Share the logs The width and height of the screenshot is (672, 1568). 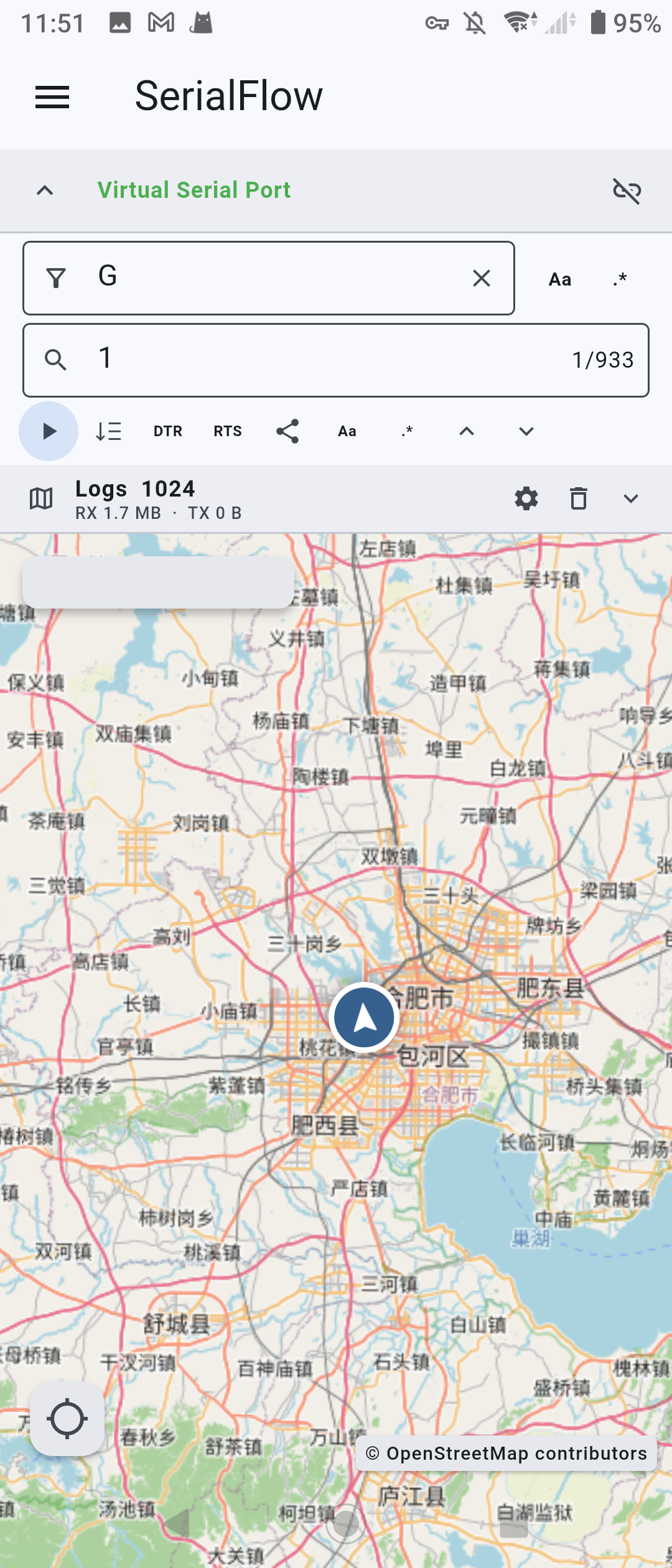pos(287,431)
